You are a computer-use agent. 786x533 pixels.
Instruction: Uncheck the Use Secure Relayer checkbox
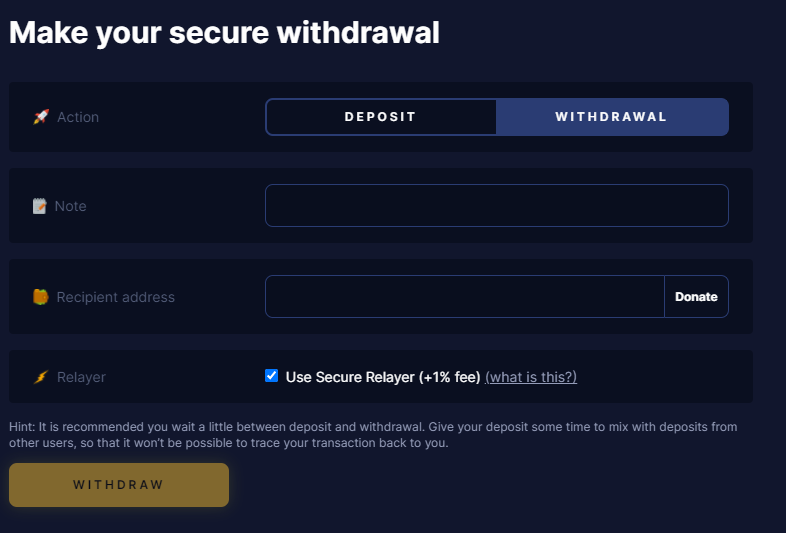tap(271, 376)
